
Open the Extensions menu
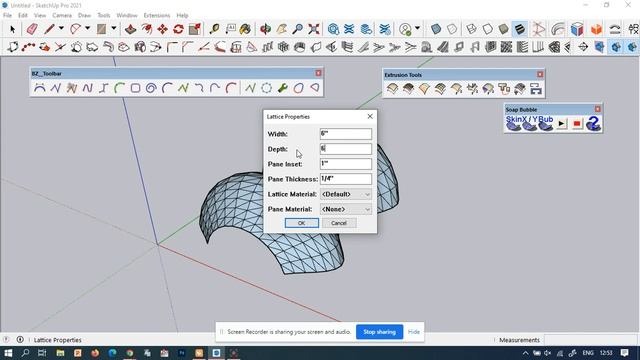coord(157,15)
